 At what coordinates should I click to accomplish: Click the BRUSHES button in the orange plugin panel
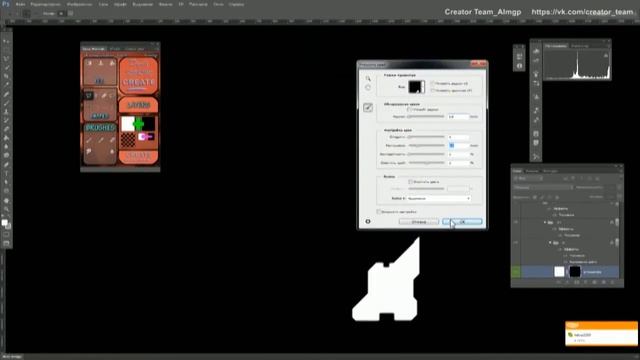(x=100, y=128)
